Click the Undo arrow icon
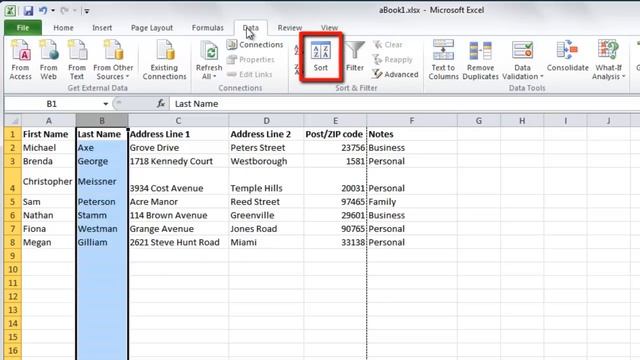The image size is (640, 360). [42, 11]
